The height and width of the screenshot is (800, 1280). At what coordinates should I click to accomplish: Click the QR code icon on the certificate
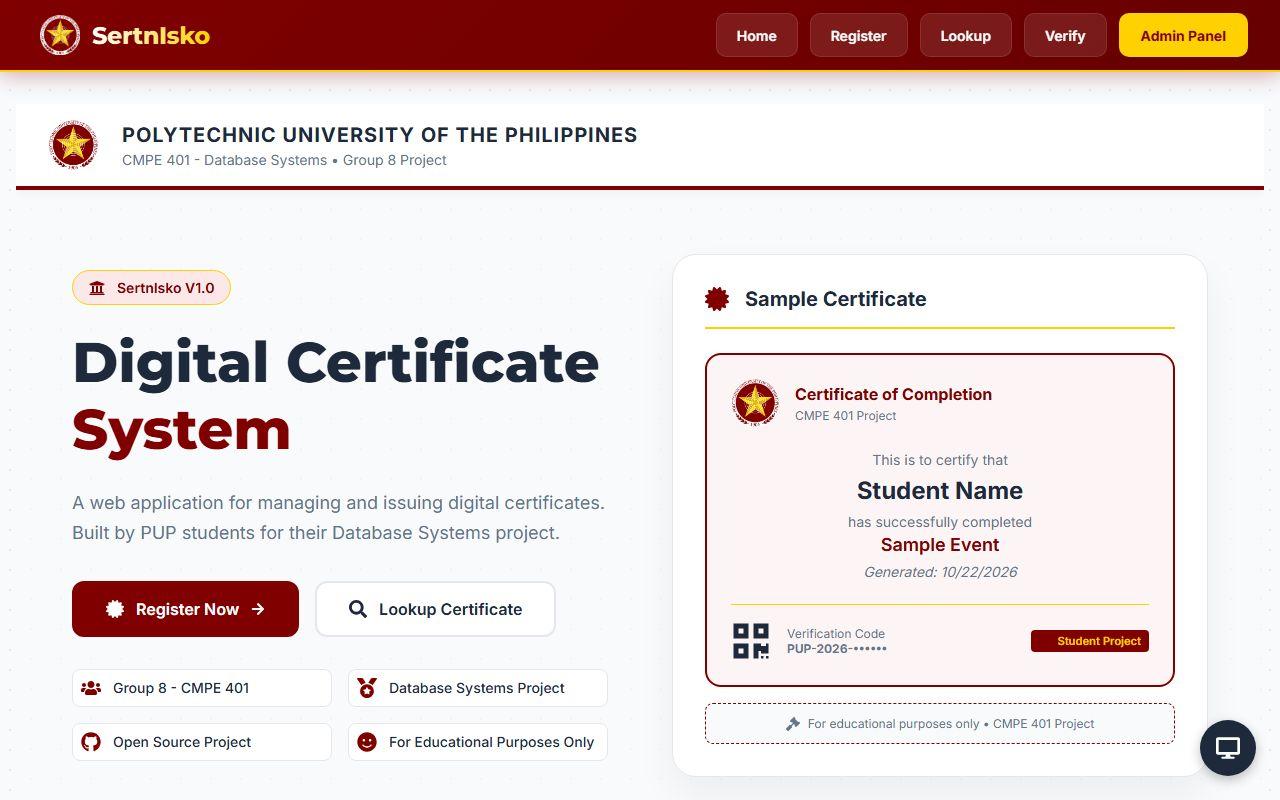751,641
